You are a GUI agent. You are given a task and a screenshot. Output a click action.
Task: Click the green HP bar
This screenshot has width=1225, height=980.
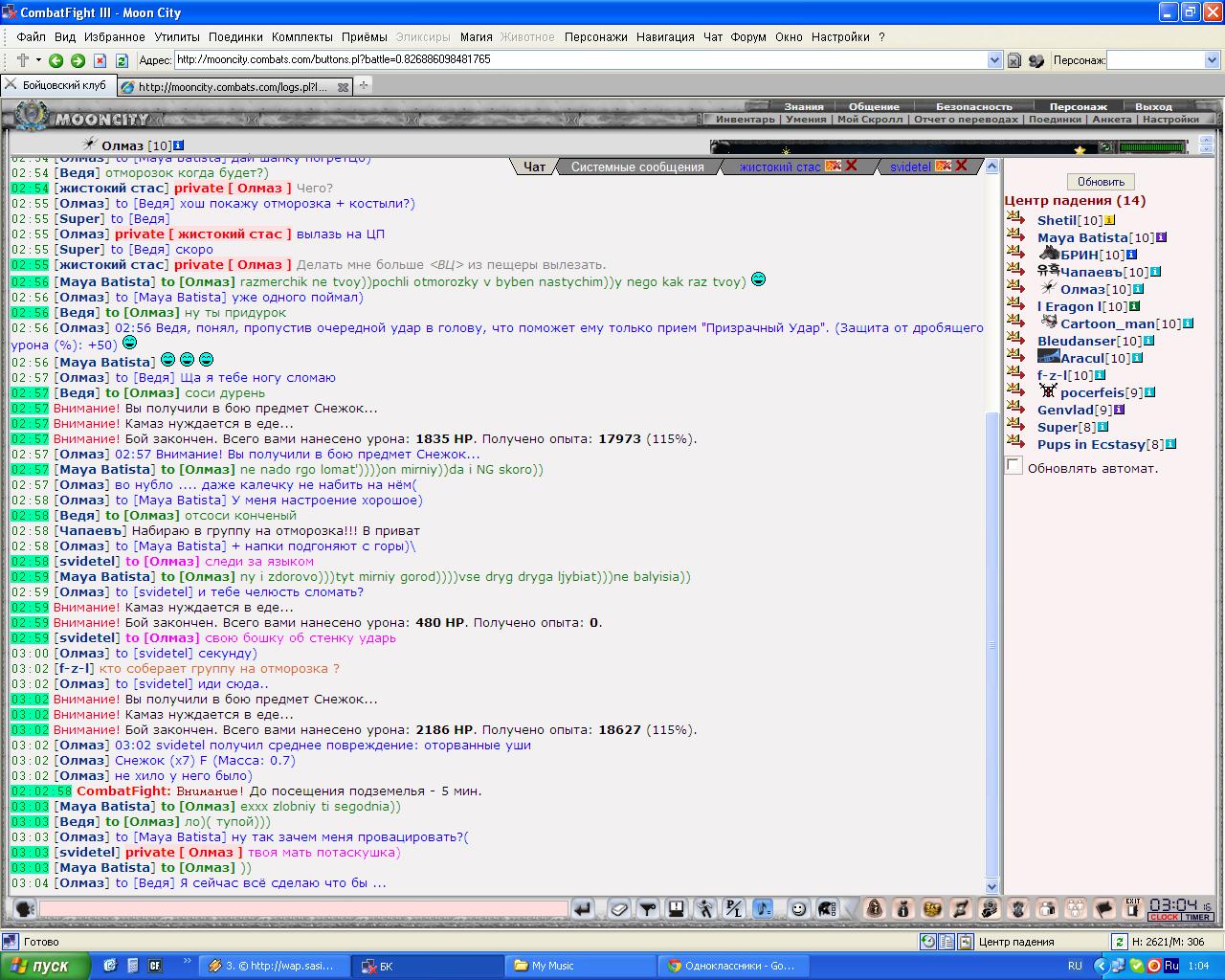coord(1151,147)
